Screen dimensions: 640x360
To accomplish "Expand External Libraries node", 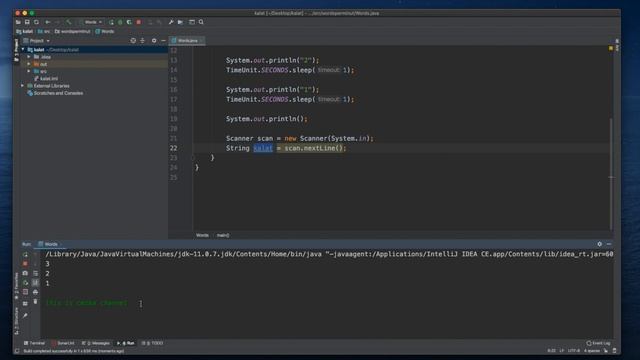I will 22,86.
